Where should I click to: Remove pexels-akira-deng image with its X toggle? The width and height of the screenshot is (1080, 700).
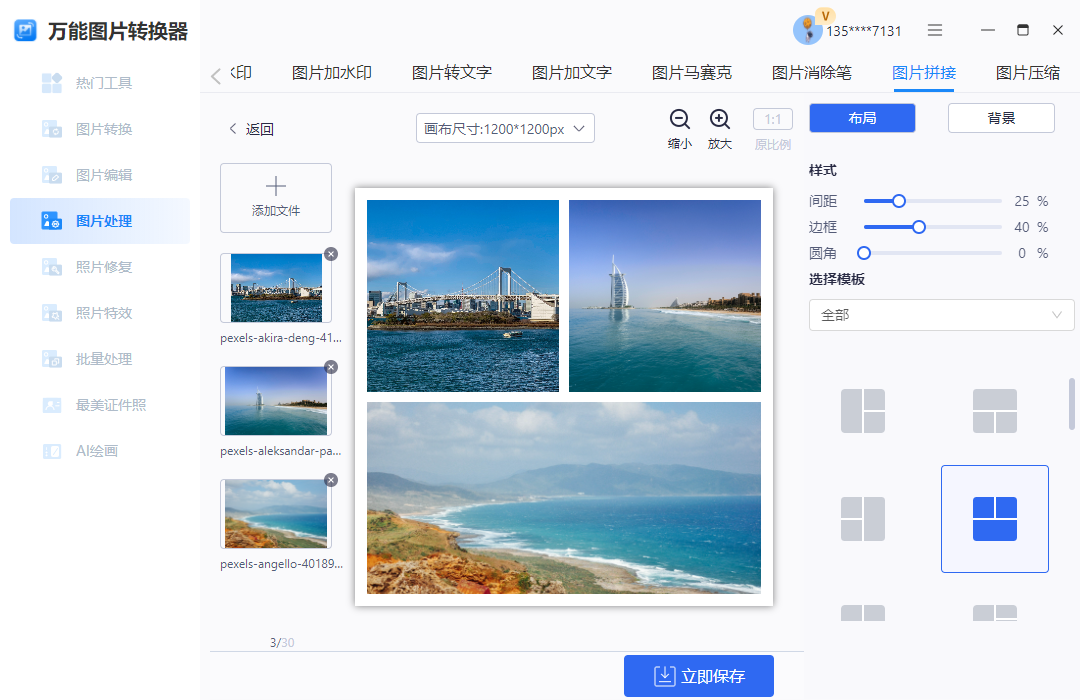(331, 254)
